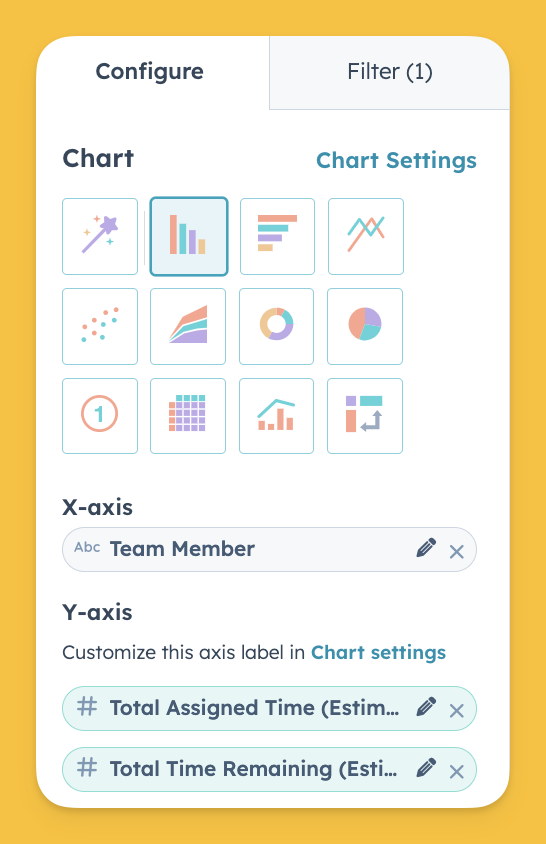Select the table grid chart type
The height and width of the screenshot is (844, 546).
188,416
